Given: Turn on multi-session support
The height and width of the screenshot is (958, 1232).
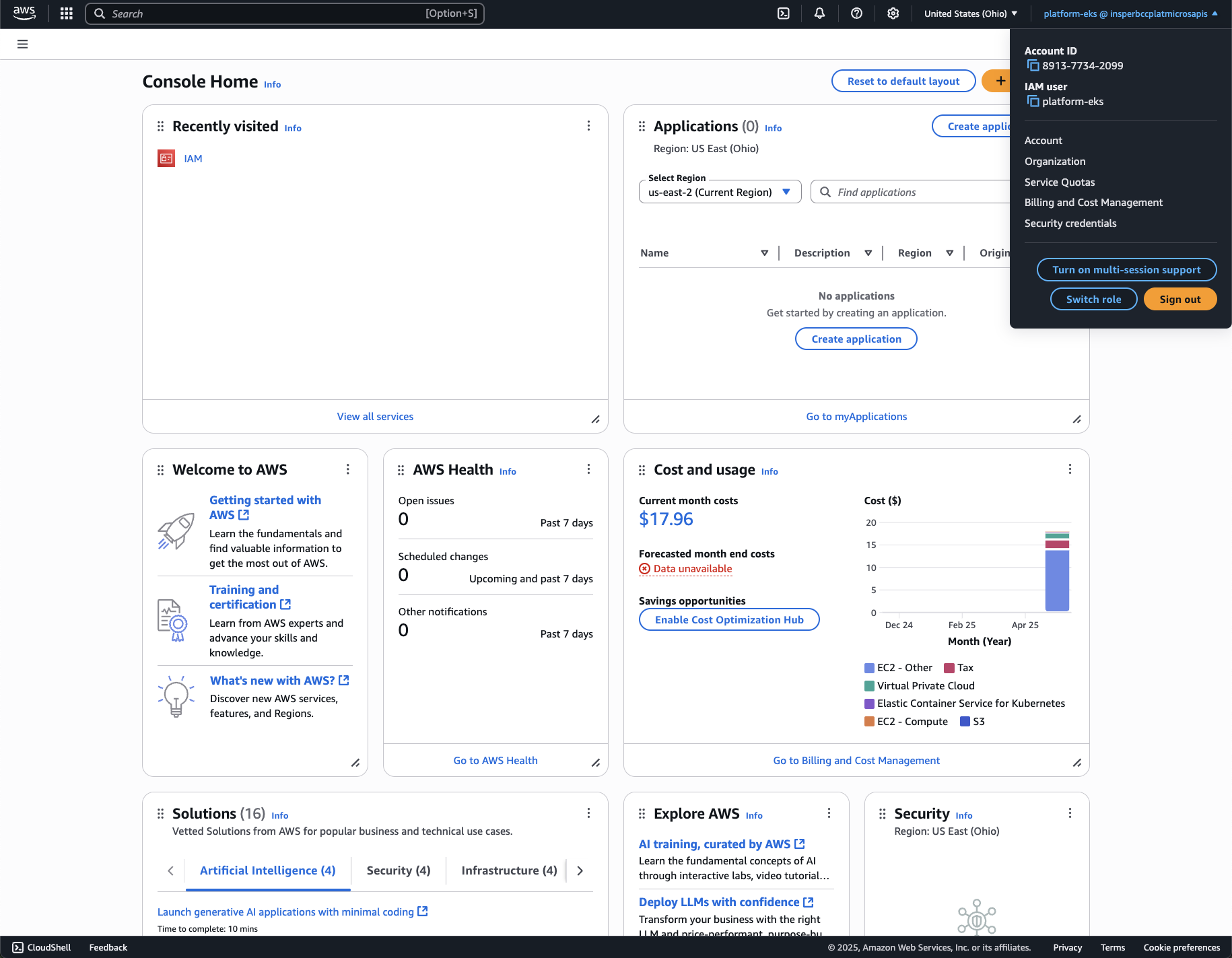Looking at the screenshot, I should (x=1126, y=270).
